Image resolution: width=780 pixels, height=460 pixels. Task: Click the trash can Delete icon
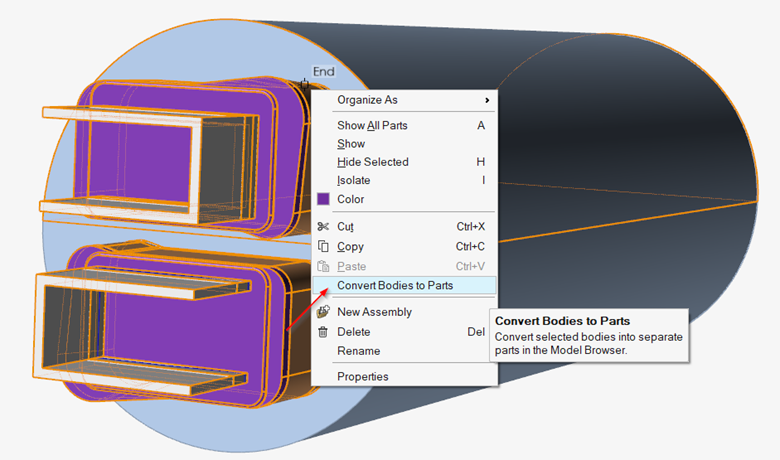coord(323,332)
